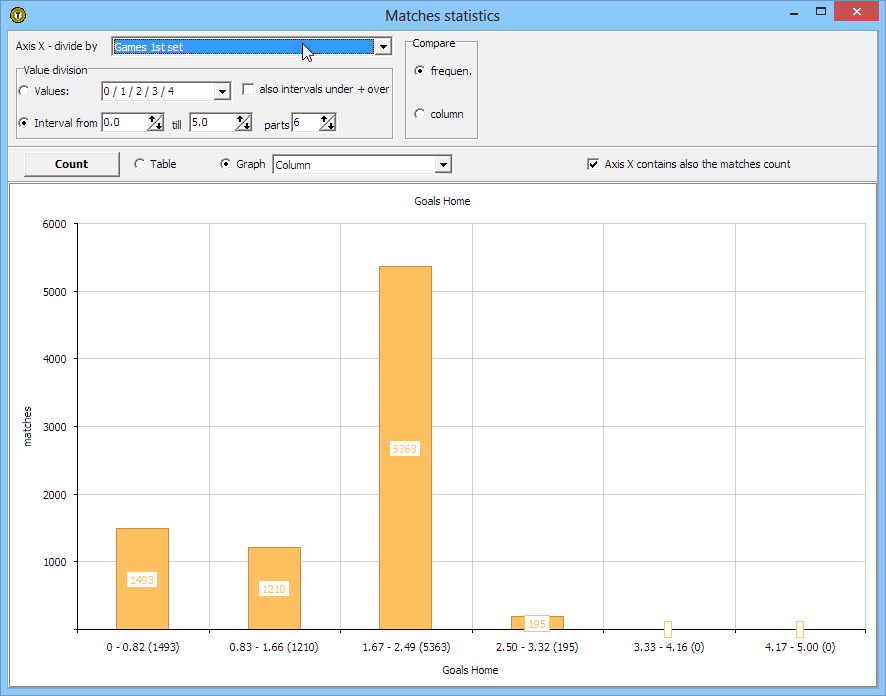This screenshot has width=886, height=696.
Task: Uncheck Axis X contains also matches count
Action: pyautogui.click(x=593, y=164)
